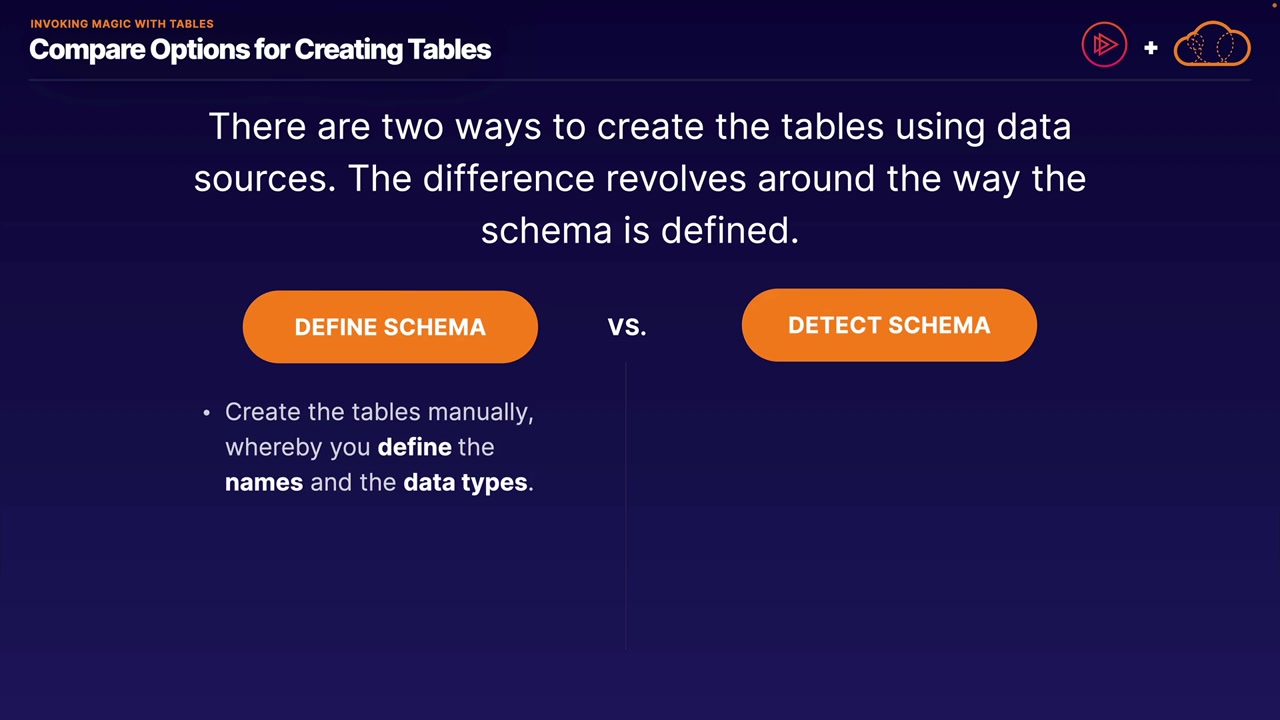Click the horizontal line under the header

(x=640, y=79)
